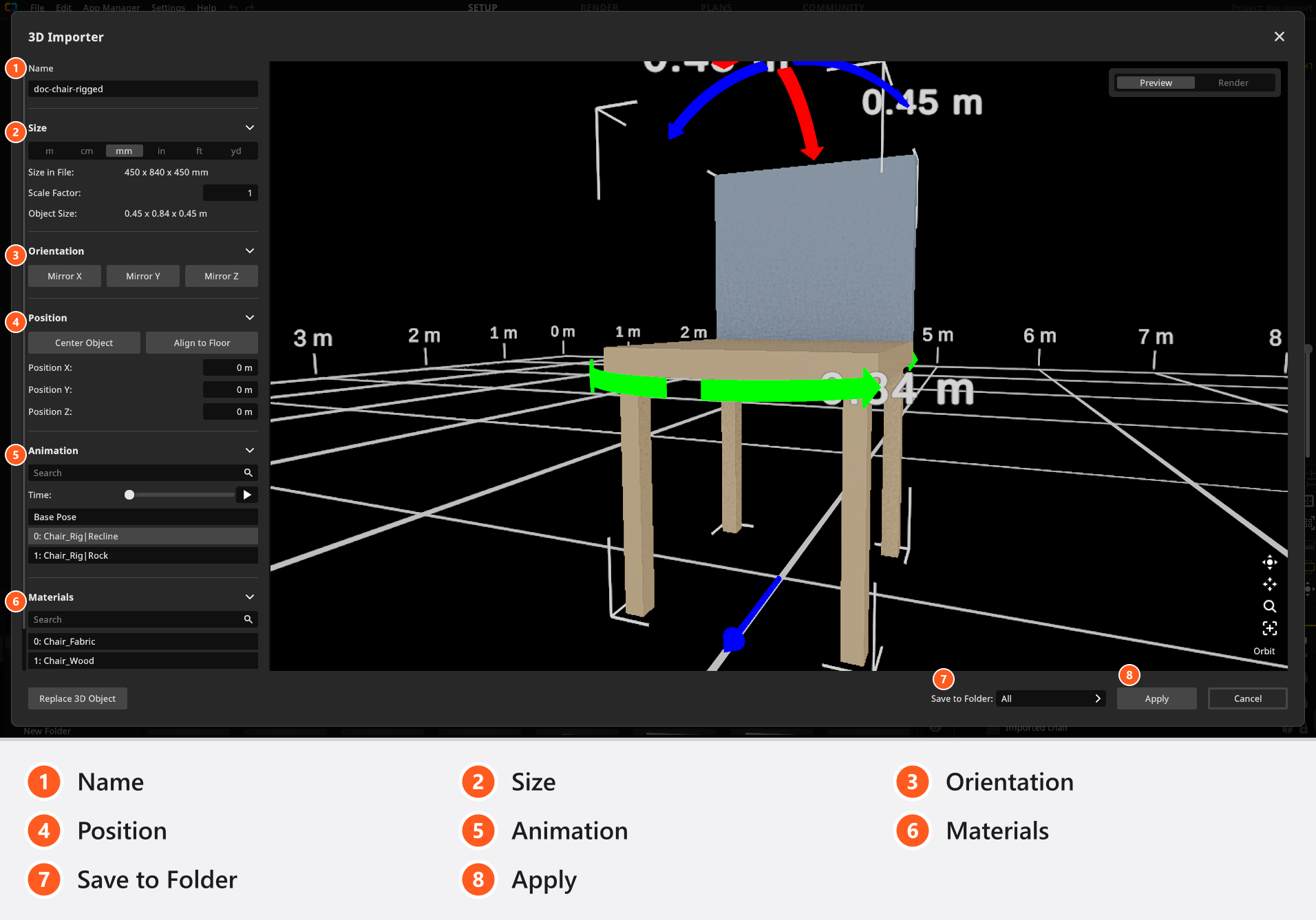Collapse the Position section chevron
1316x920 pixels.
click(250, 318)
